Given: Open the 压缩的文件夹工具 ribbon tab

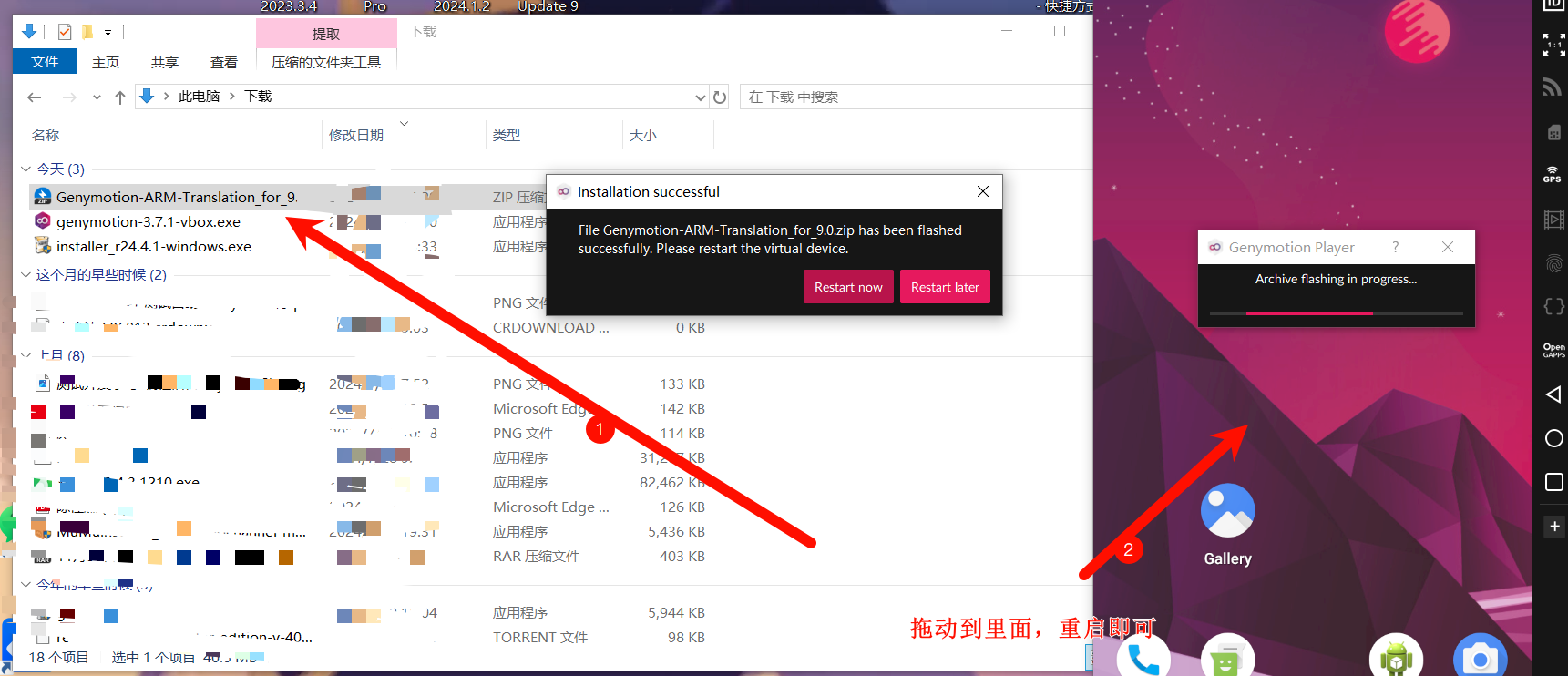Looking at the screenshot, I should (326, 62).
